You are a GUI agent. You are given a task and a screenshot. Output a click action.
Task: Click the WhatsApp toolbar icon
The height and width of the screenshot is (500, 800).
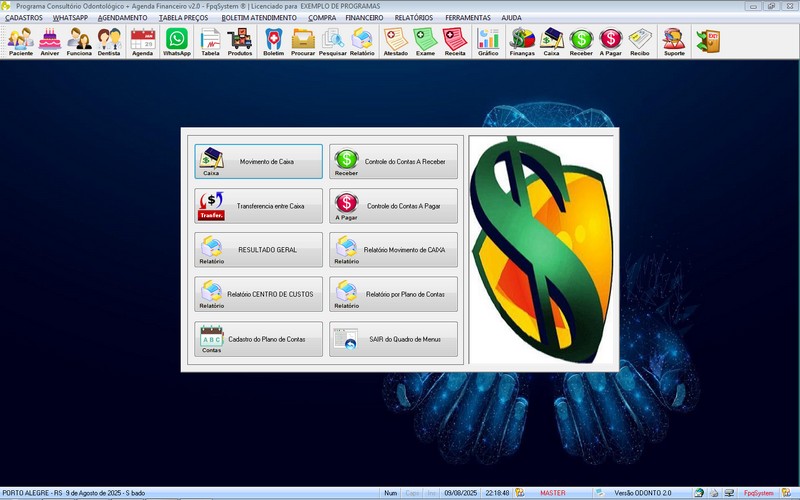point(176,41)
